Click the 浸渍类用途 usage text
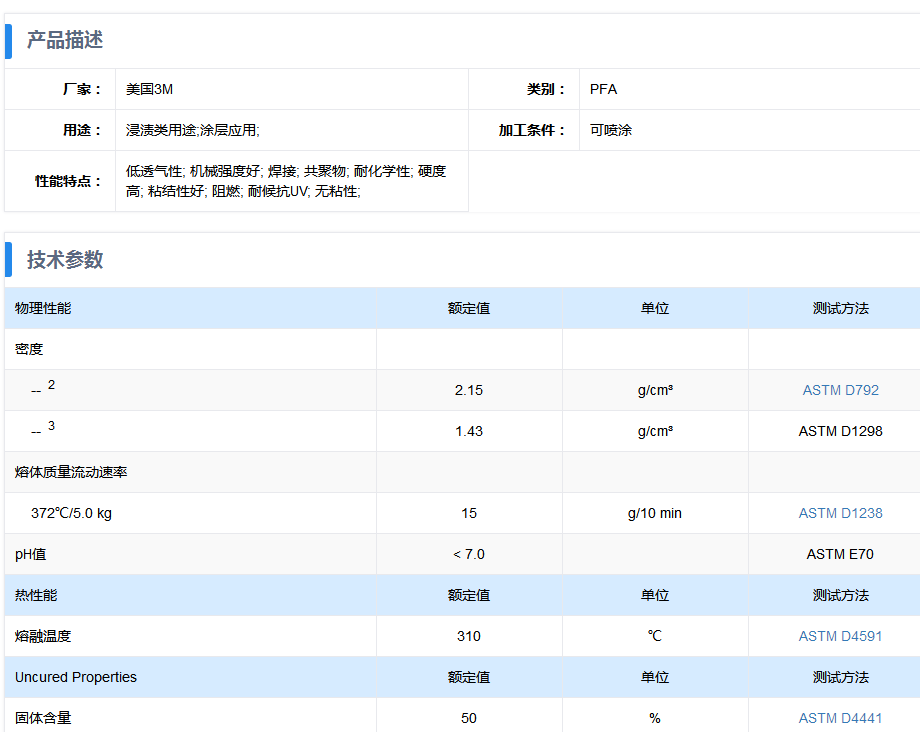The image size is (920, 732). pyautogui.click(x=161, y=130)
